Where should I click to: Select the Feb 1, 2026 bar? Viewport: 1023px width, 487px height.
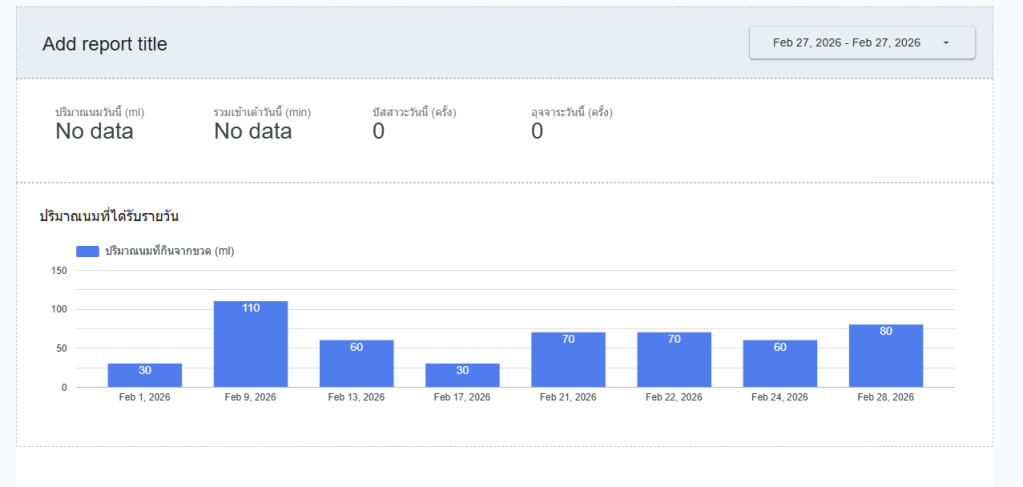pos(145,375)
